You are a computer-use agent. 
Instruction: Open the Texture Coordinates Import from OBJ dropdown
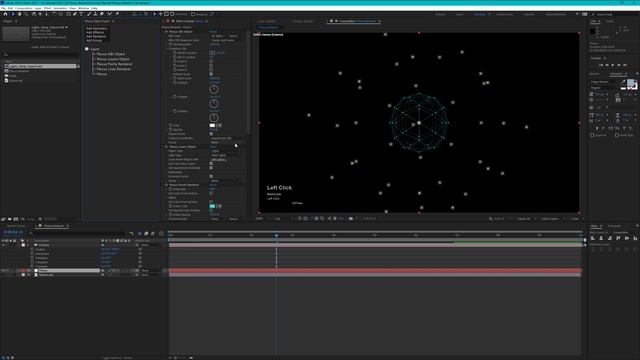[227, 138]
